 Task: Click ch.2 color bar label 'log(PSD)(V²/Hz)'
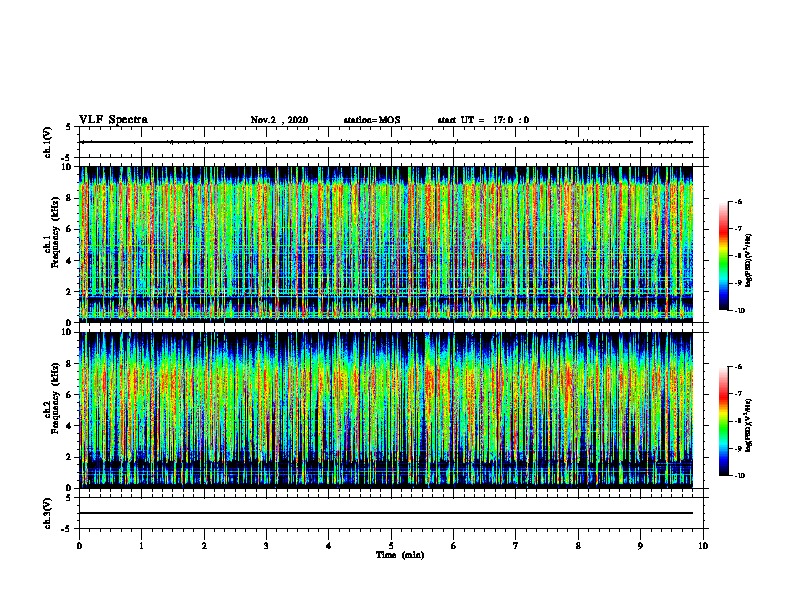pyautogui.click(x=748, y=425)
